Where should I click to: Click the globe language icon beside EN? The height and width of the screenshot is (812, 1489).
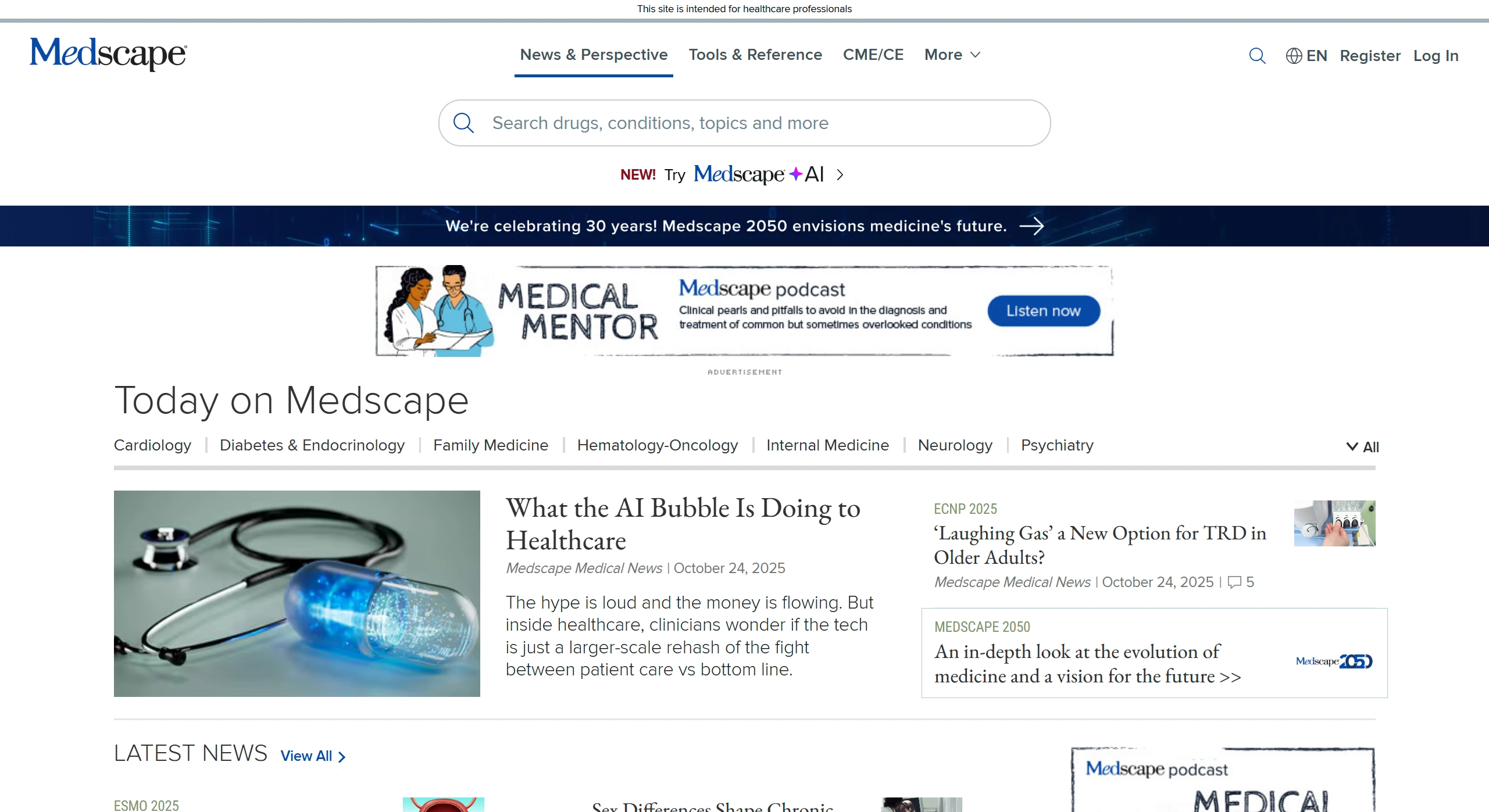(x=1294, y=56)
